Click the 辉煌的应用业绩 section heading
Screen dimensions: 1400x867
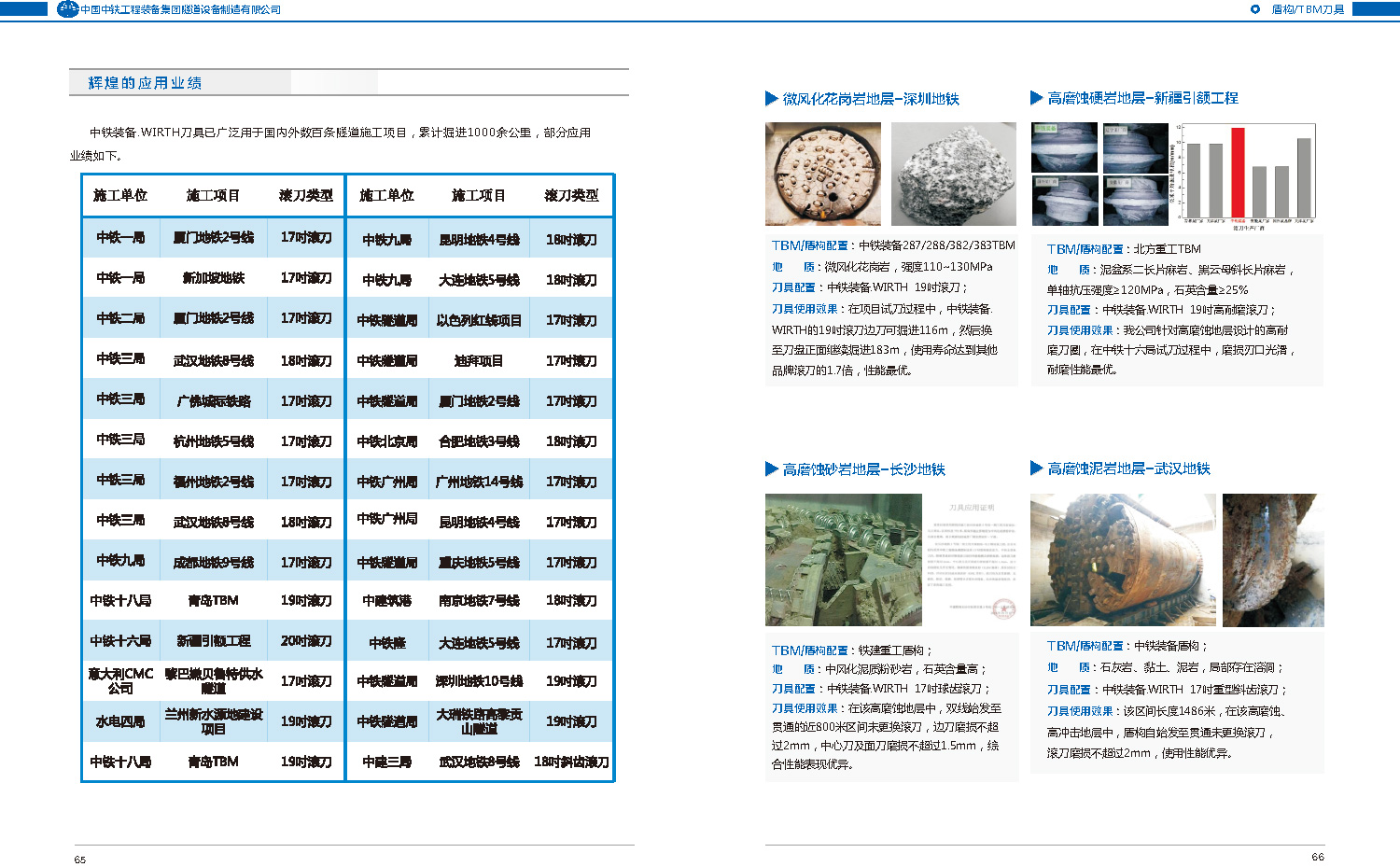coord(145,83)
